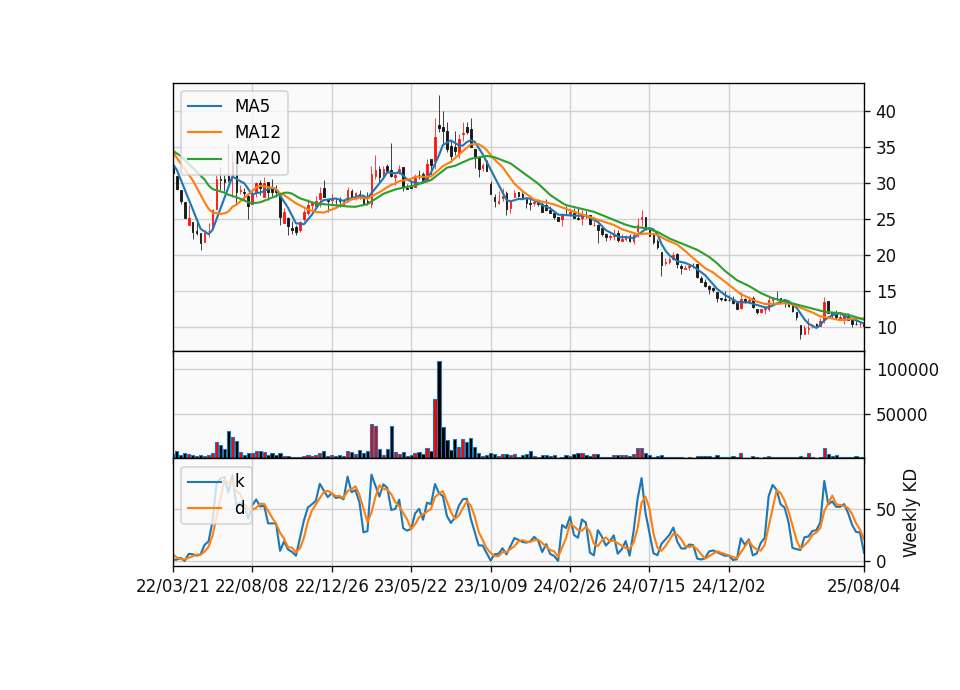Click the 24/12/02 date tick label
960x690 pixels.
tap(729, 586)
